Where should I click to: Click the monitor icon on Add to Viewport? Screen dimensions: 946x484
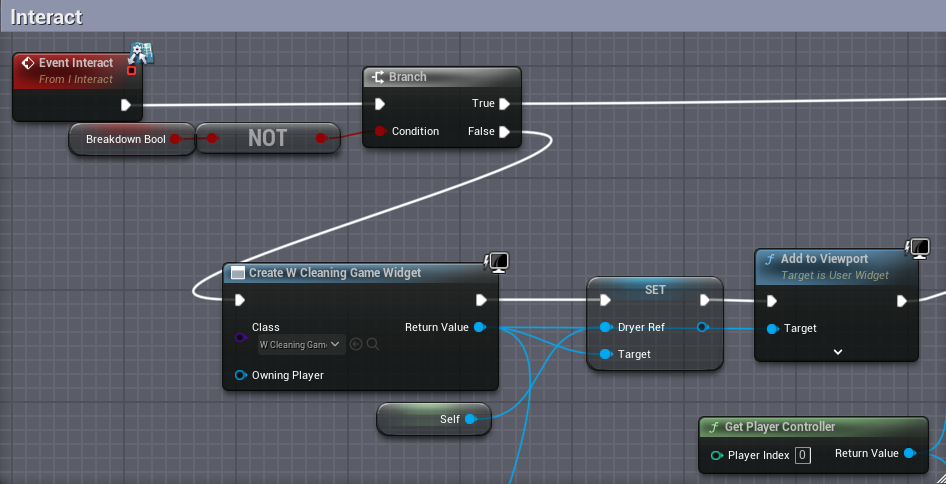click(x=918, y=248)
